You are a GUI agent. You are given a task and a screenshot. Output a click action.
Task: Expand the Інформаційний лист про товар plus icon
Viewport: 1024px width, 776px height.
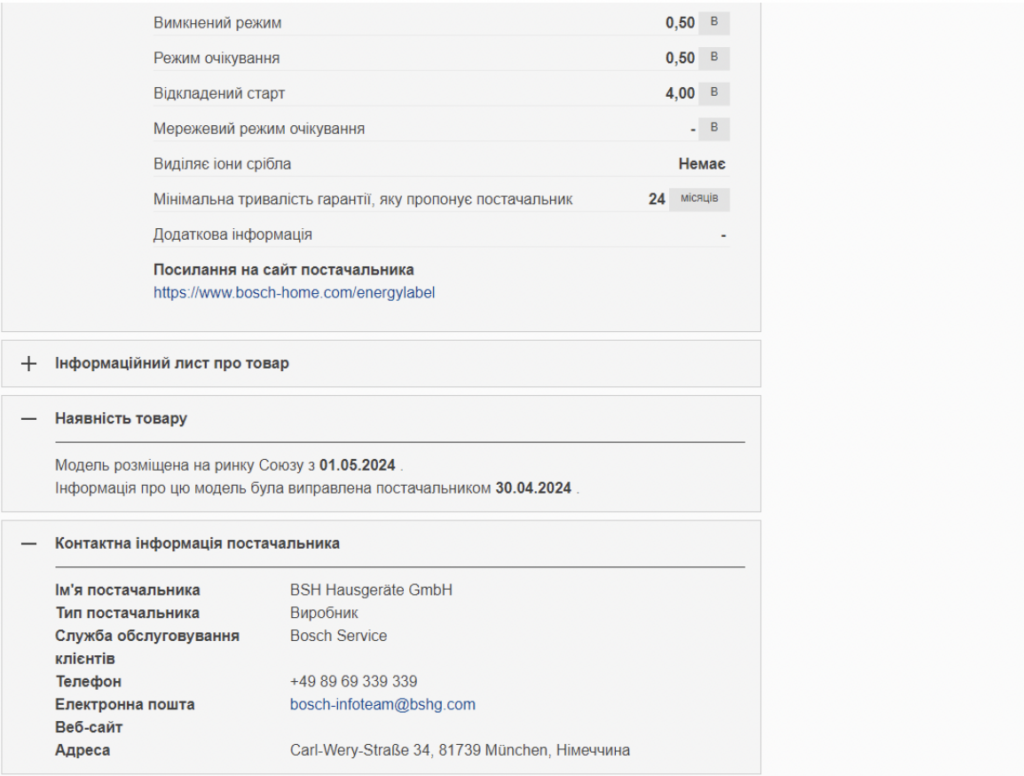pyautogui.click(x=29, y=364)
